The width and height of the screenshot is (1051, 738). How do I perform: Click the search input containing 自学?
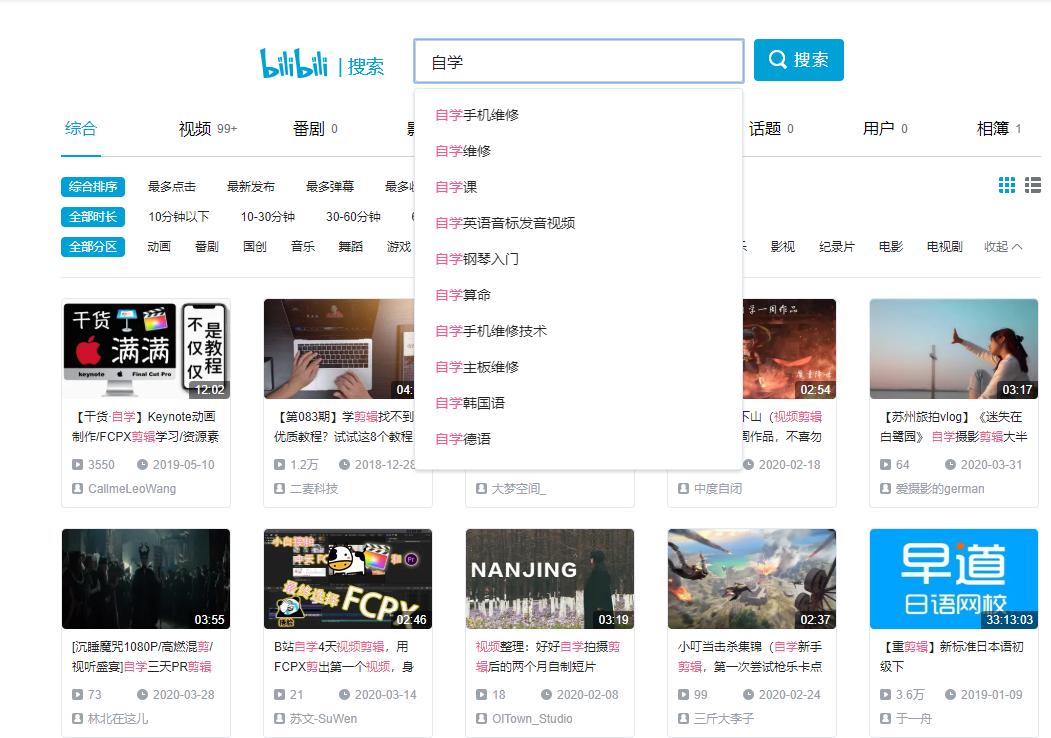(580, 60)
